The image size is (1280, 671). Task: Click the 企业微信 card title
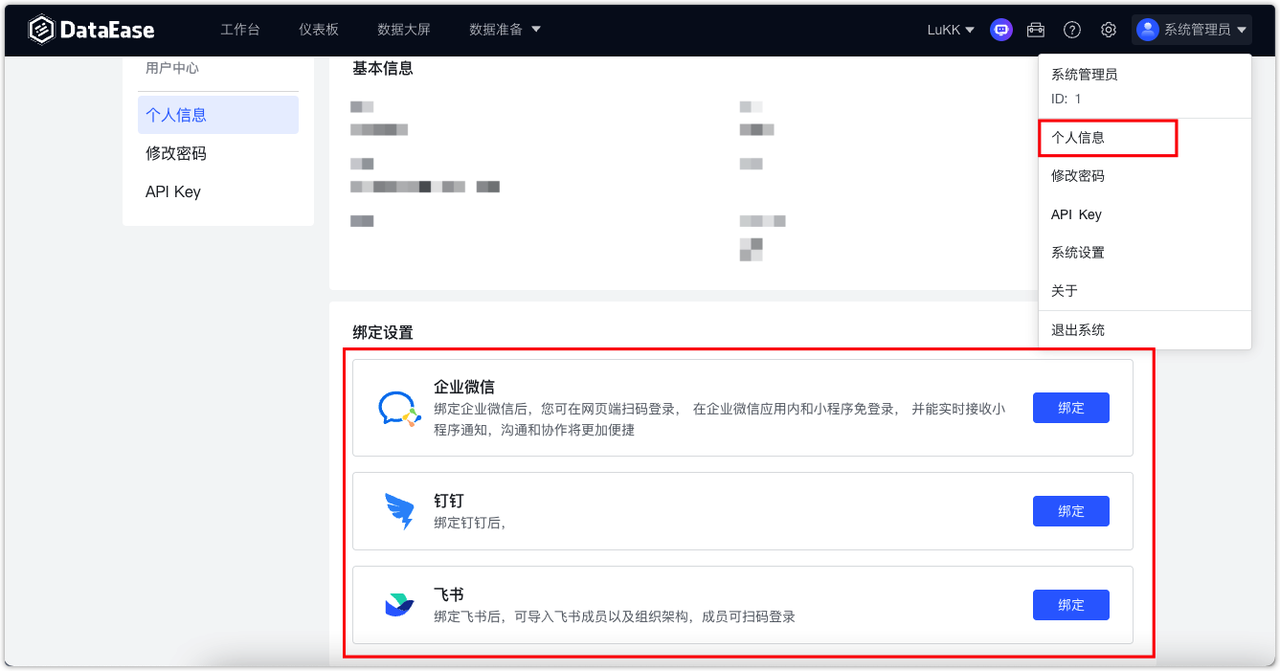click(464, 387)
